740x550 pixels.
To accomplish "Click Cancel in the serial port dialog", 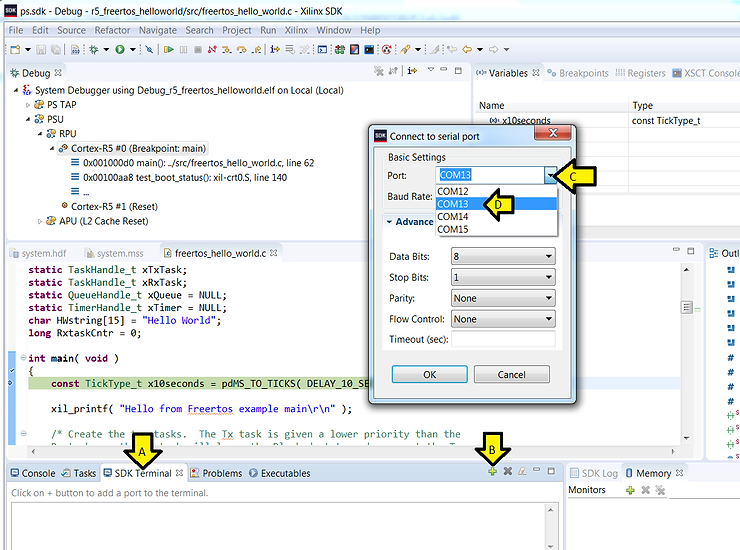I will pos(510,375).
